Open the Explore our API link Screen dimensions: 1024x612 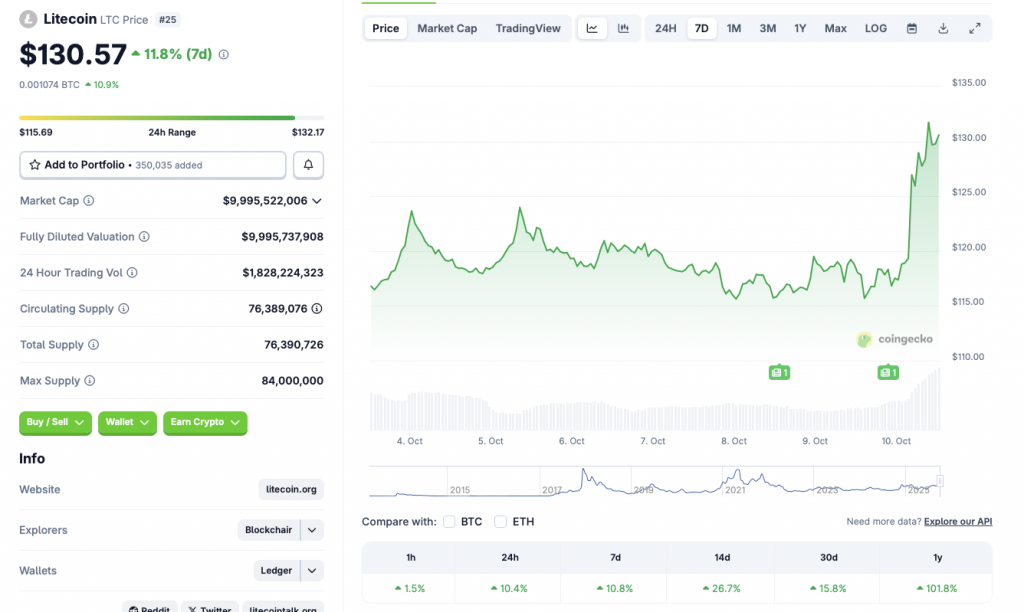pos(958,522)
